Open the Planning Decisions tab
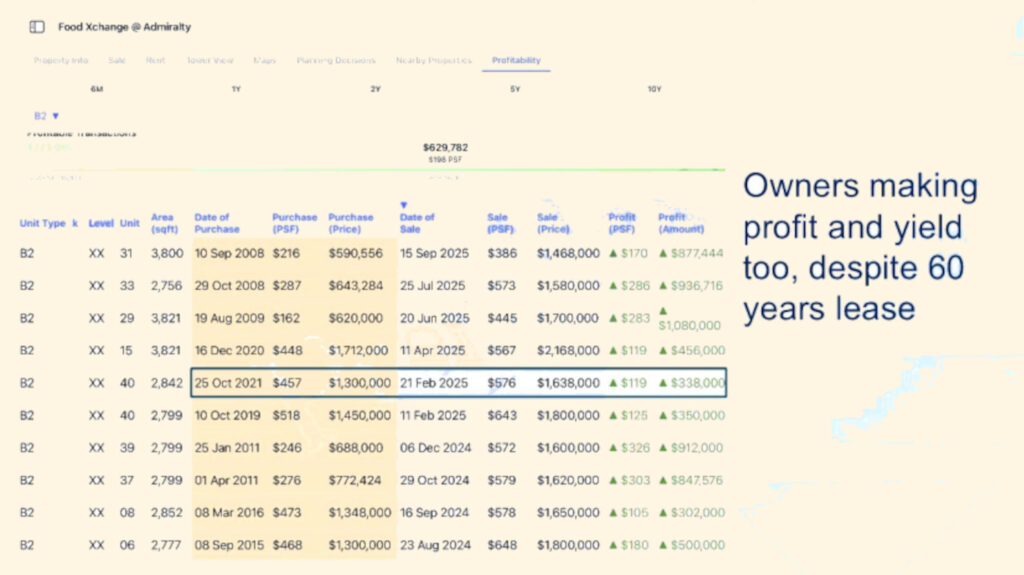 point(336,60)
